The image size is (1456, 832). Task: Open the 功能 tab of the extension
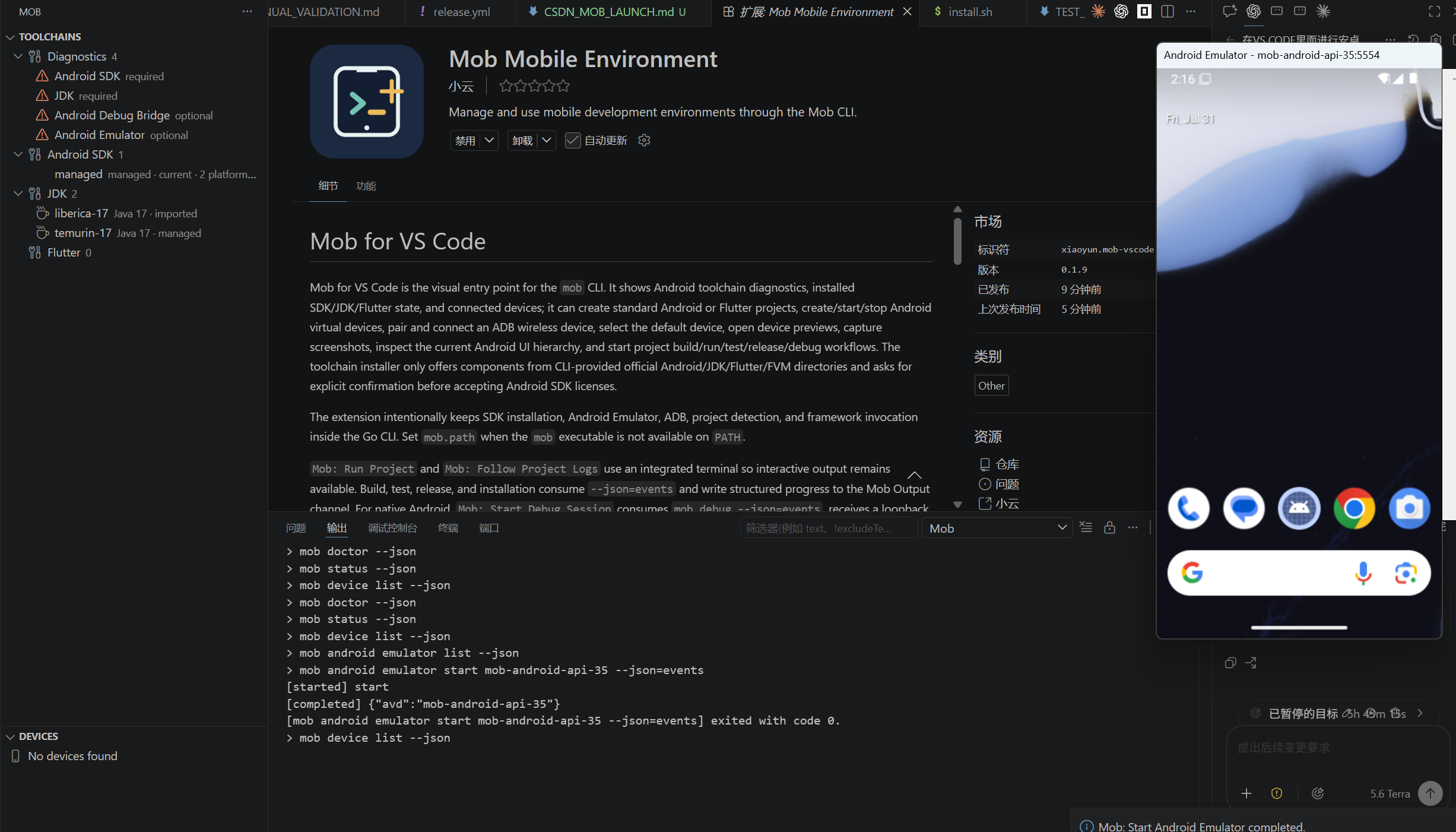366,186
